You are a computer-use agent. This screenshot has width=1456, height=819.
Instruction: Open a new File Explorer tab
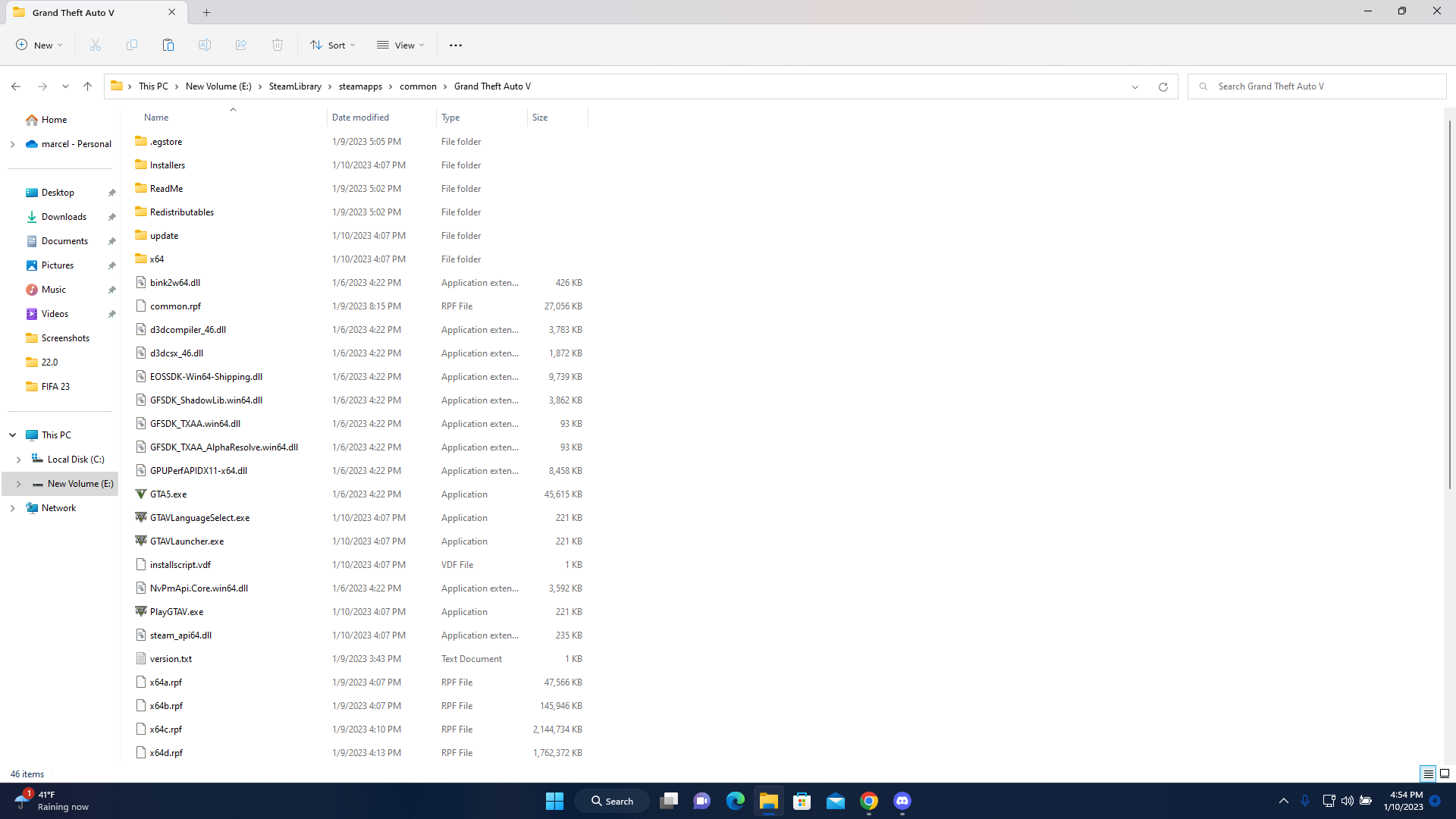(206, 12)
